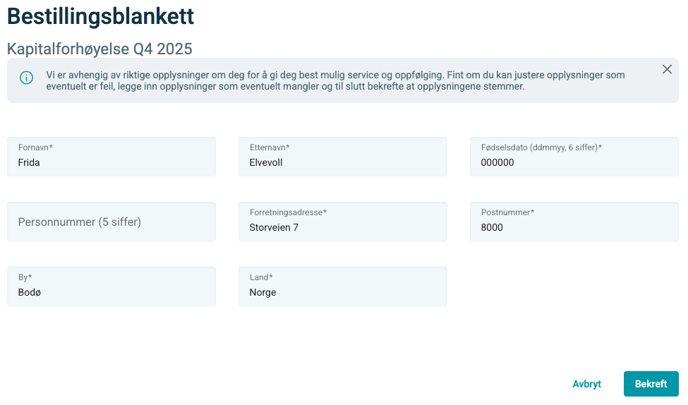Click the '8000' postal code value
Image resolution: width=688 pixels, height=405 pixels.
pos(492,228)
